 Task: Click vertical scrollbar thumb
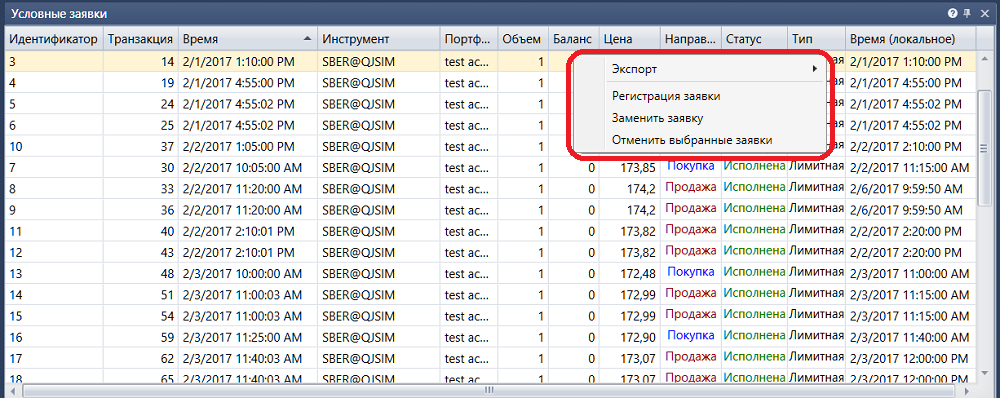click(983, 148)
